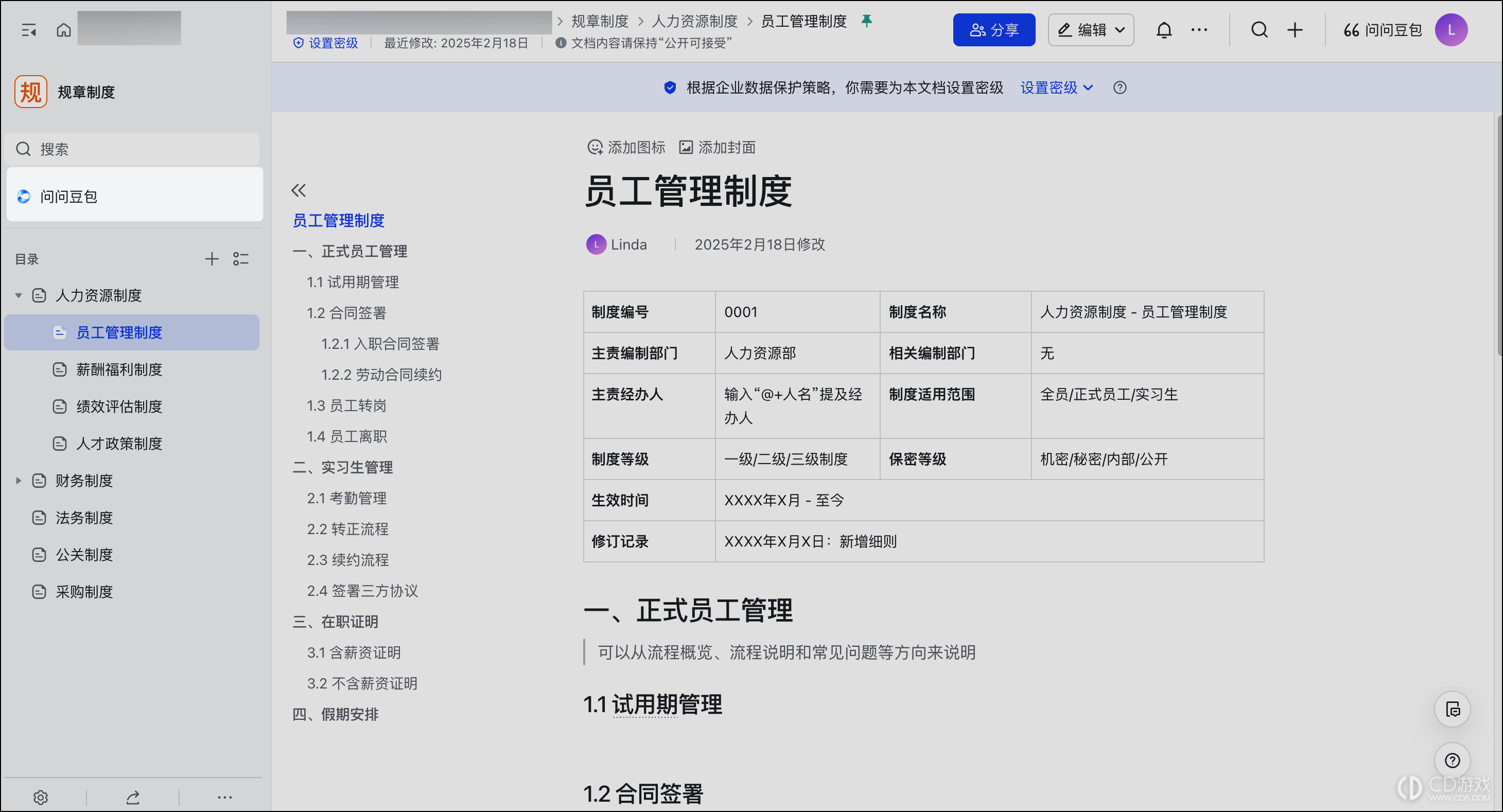This screenshot has width=1503, height=812.
Task: Open 绩效评估制度 in the directory tree
Action: click(131, 407)
